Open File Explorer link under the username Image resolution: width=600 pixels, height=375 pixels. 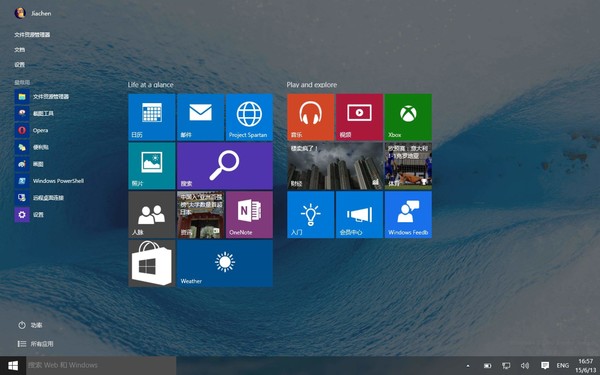[32, 34]
